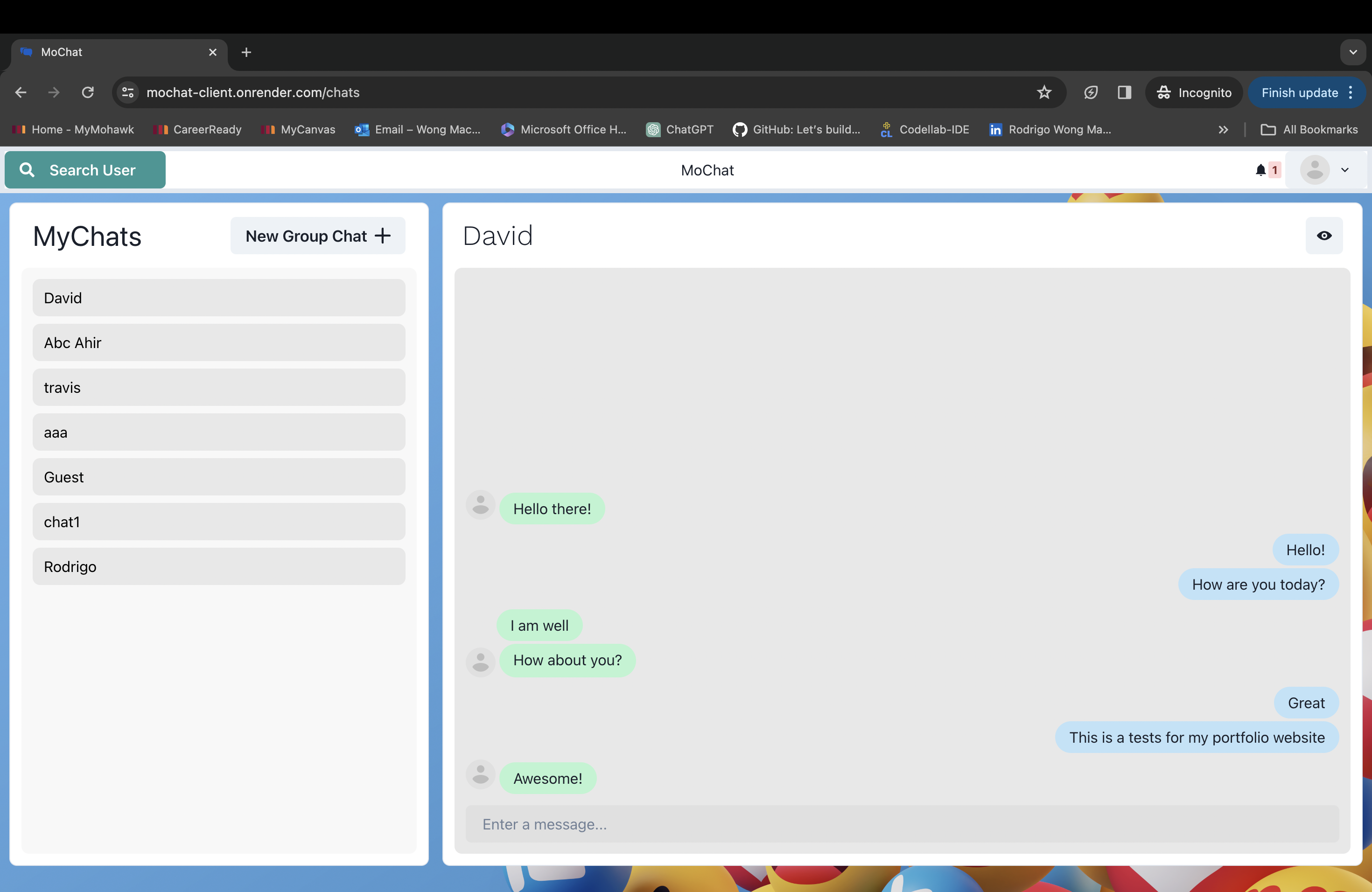Viewport: 1372px width, 892px height.
Task: Reload the page with the refresh icon
Action: (x=88, y=92)
